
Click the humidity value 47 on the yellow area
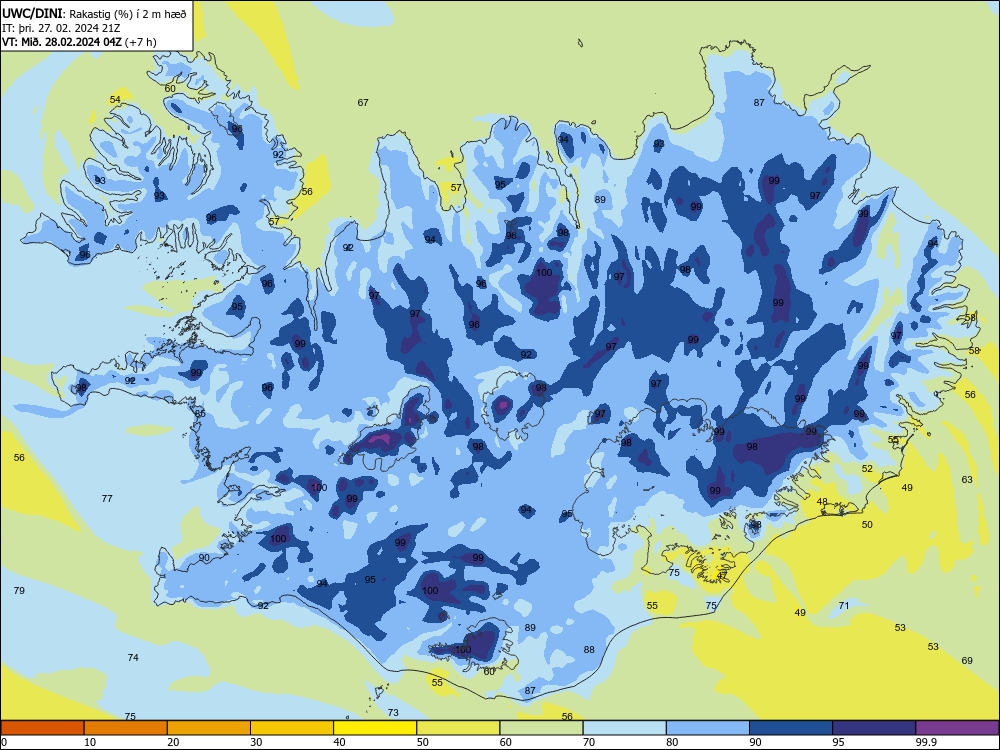pyautogui.click(x=722, y=575)
